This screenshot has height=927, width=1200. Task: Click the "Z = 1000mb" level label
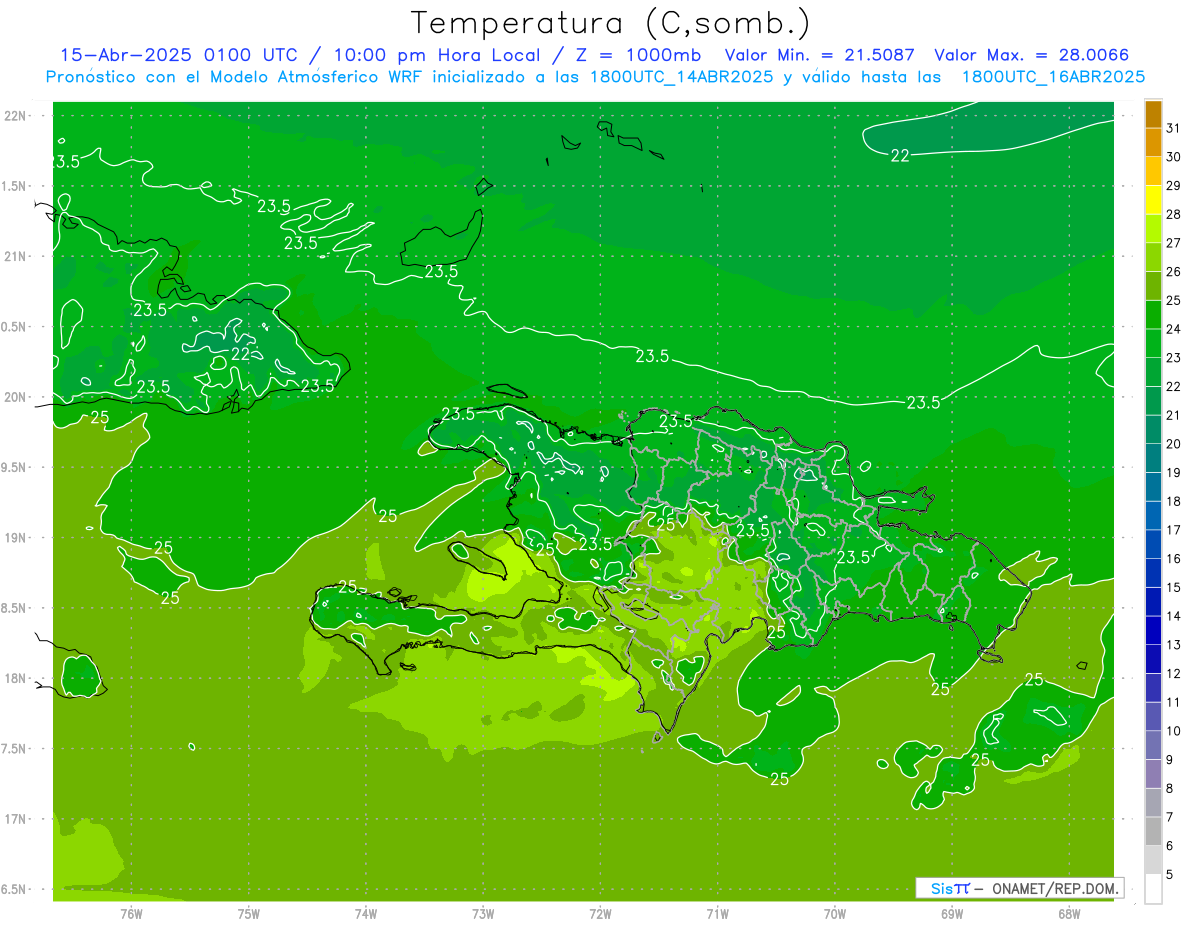click(x=640, y=56)
